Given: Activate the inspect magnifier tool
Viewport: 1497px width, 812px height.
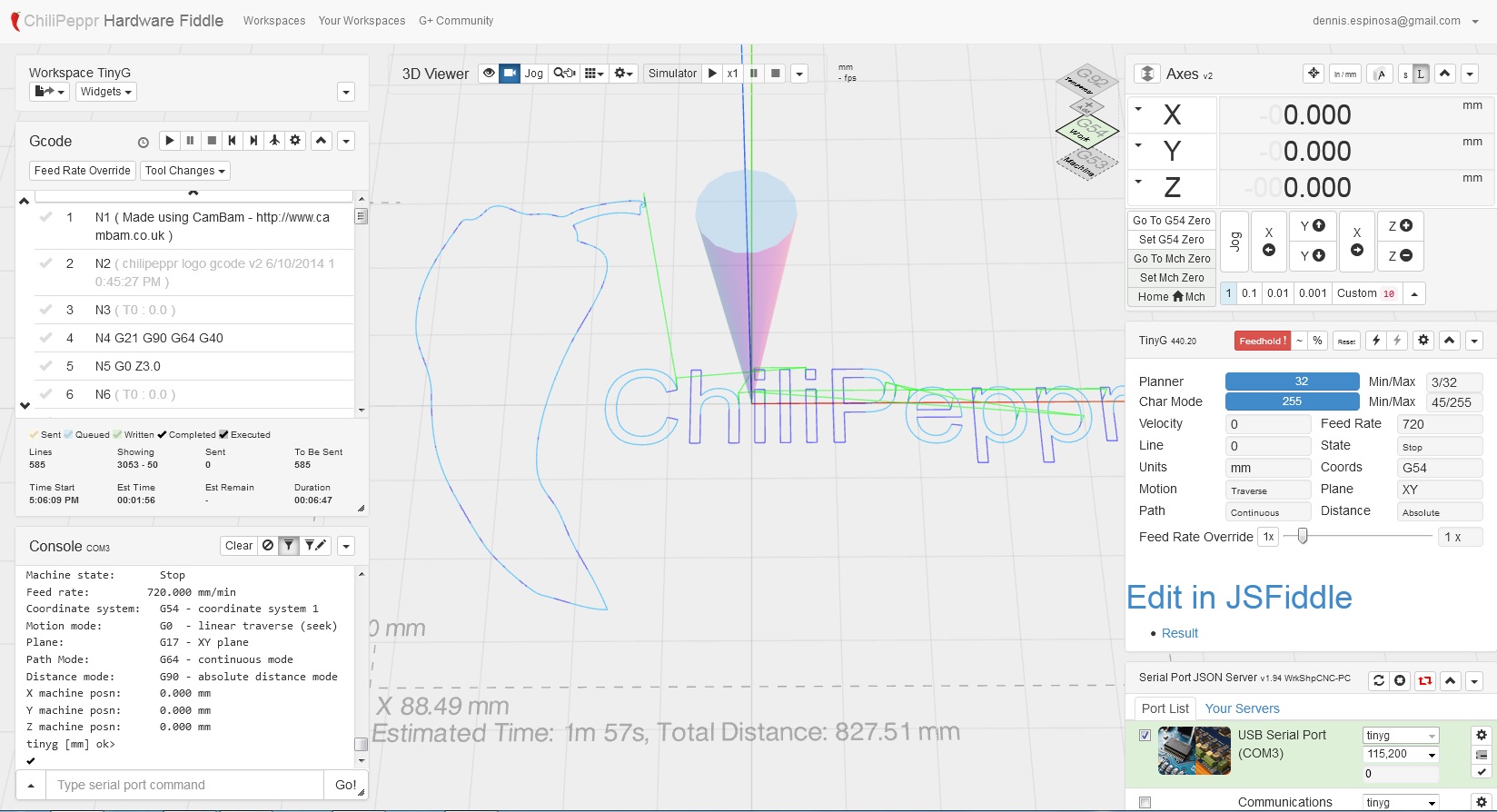Looking at the screenshot, I should (x=564, y=74).
